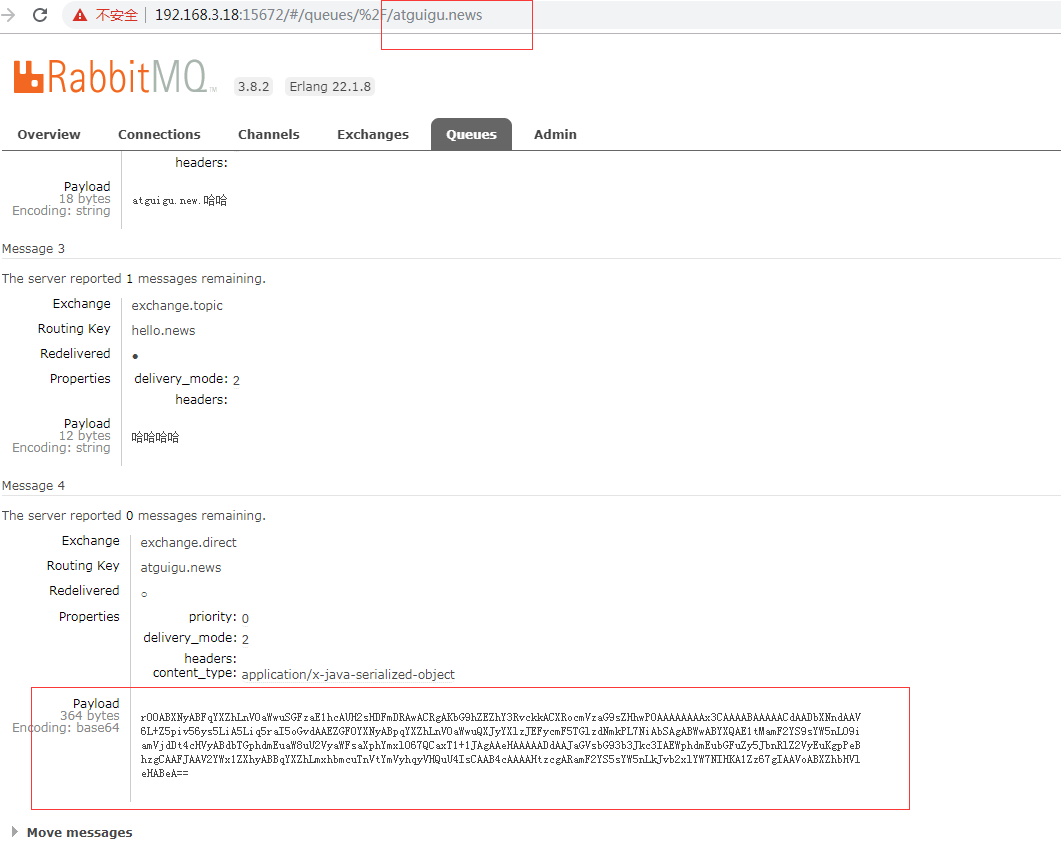1061x855 pixels.
Task: View the Exchanges tab
Action: pyautogui.click(x=372, y=134)
